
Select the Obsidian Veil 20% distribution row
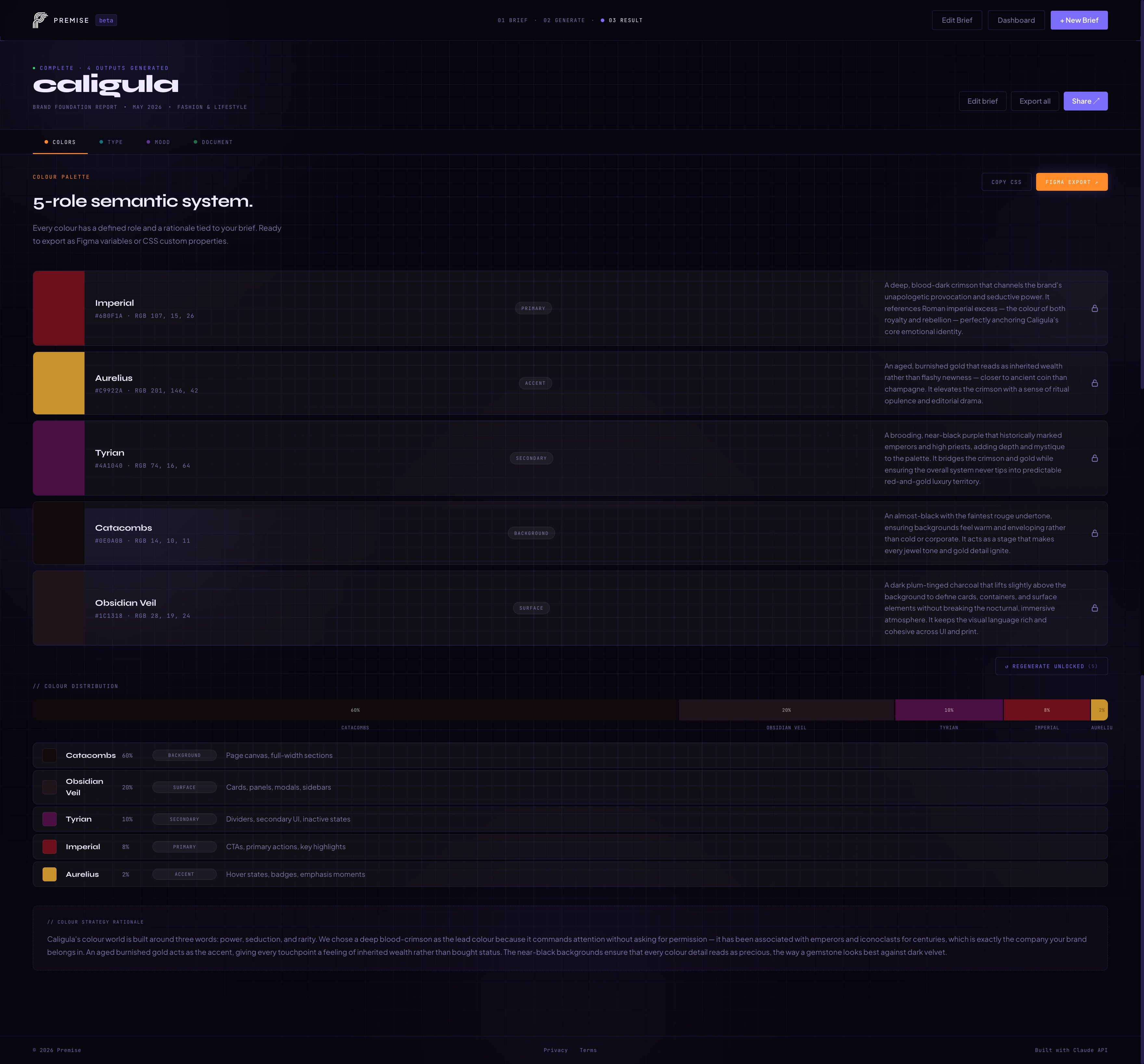click(570, 787)
